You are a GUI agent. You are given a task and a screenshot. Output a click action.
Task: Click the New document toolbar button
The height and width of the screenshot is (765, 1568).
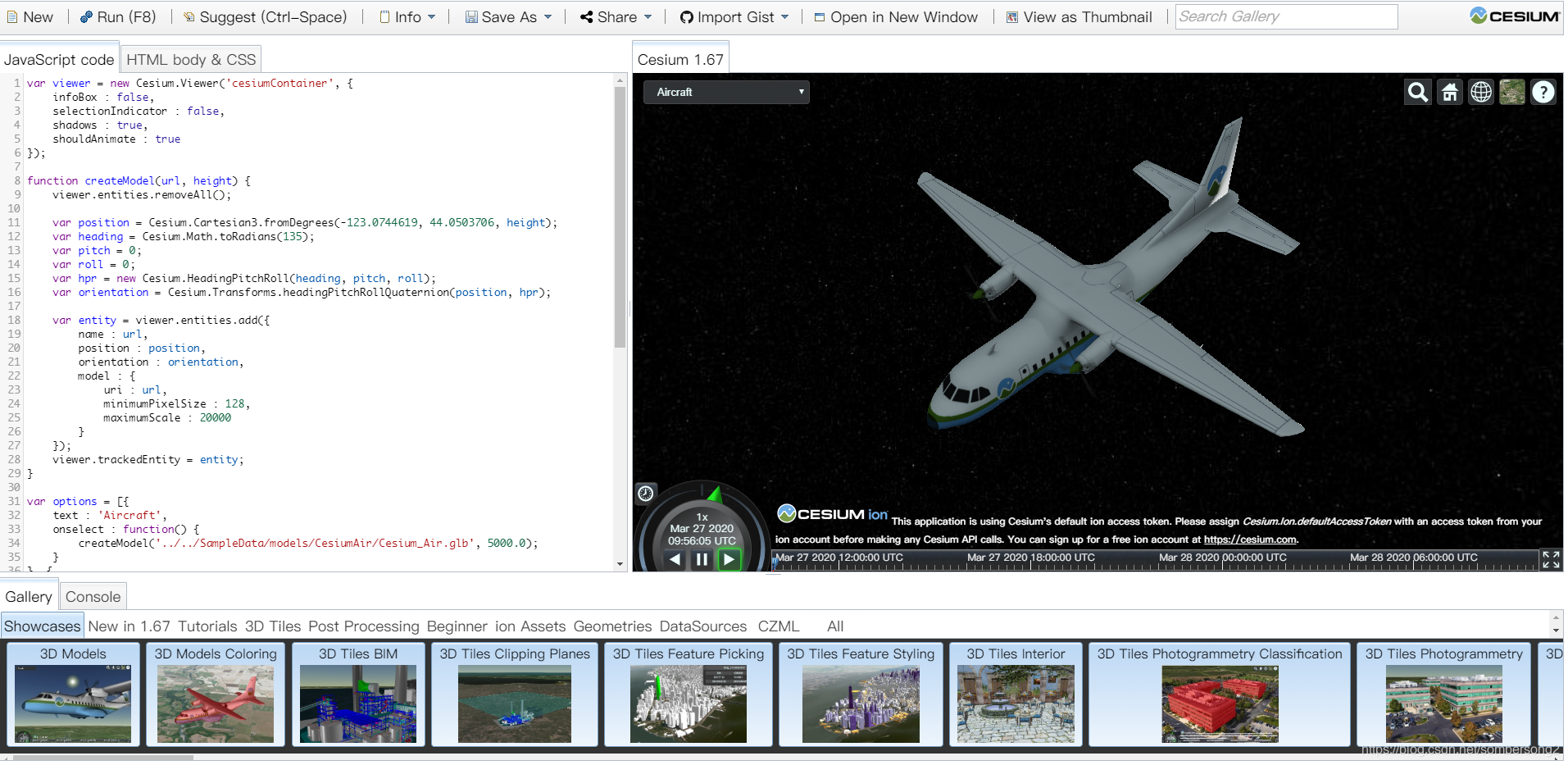tap(30, 17)
